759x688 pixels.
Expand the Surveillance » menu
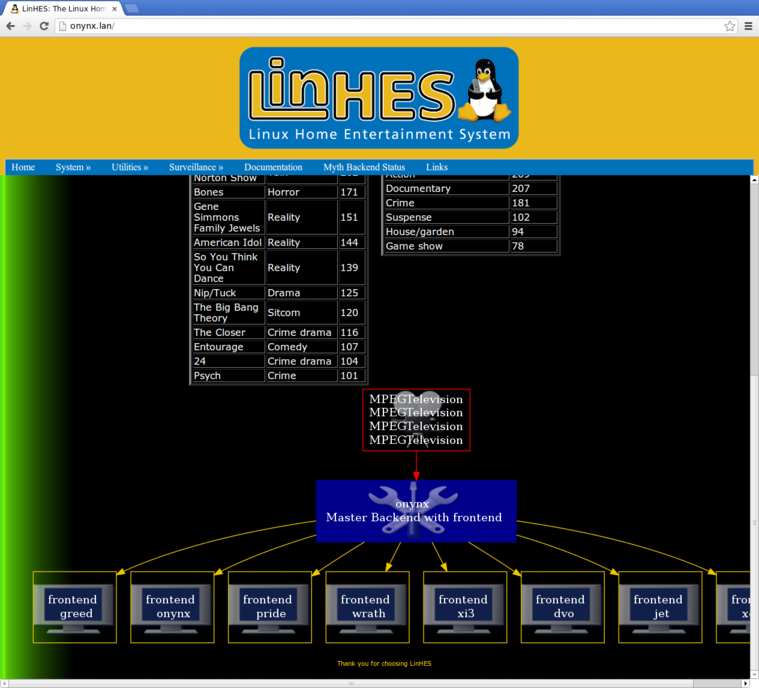point(196,167)
